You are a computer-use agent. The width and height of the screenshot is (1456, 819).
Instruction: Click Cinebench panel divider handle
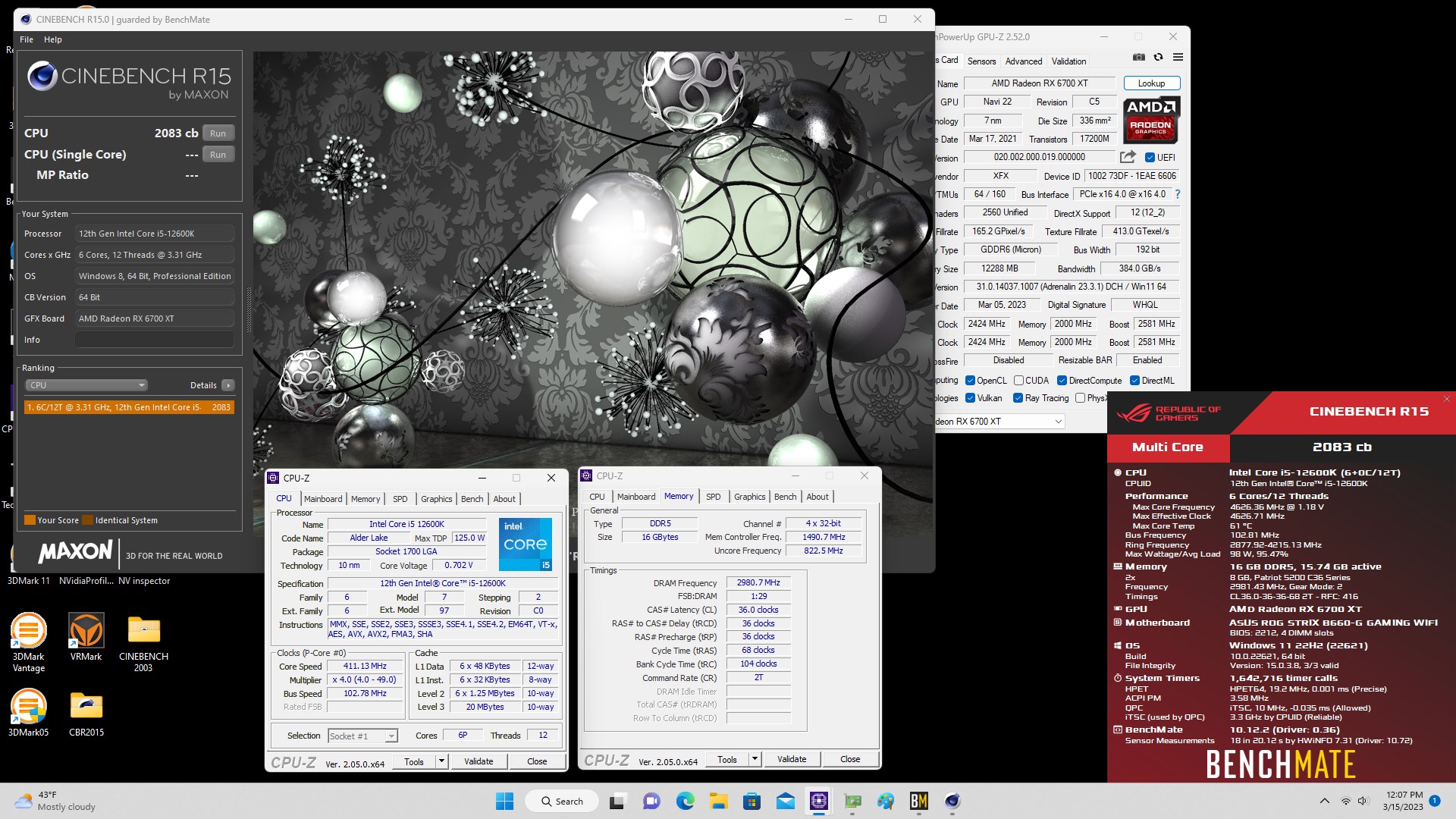click(x=248, y=309)
